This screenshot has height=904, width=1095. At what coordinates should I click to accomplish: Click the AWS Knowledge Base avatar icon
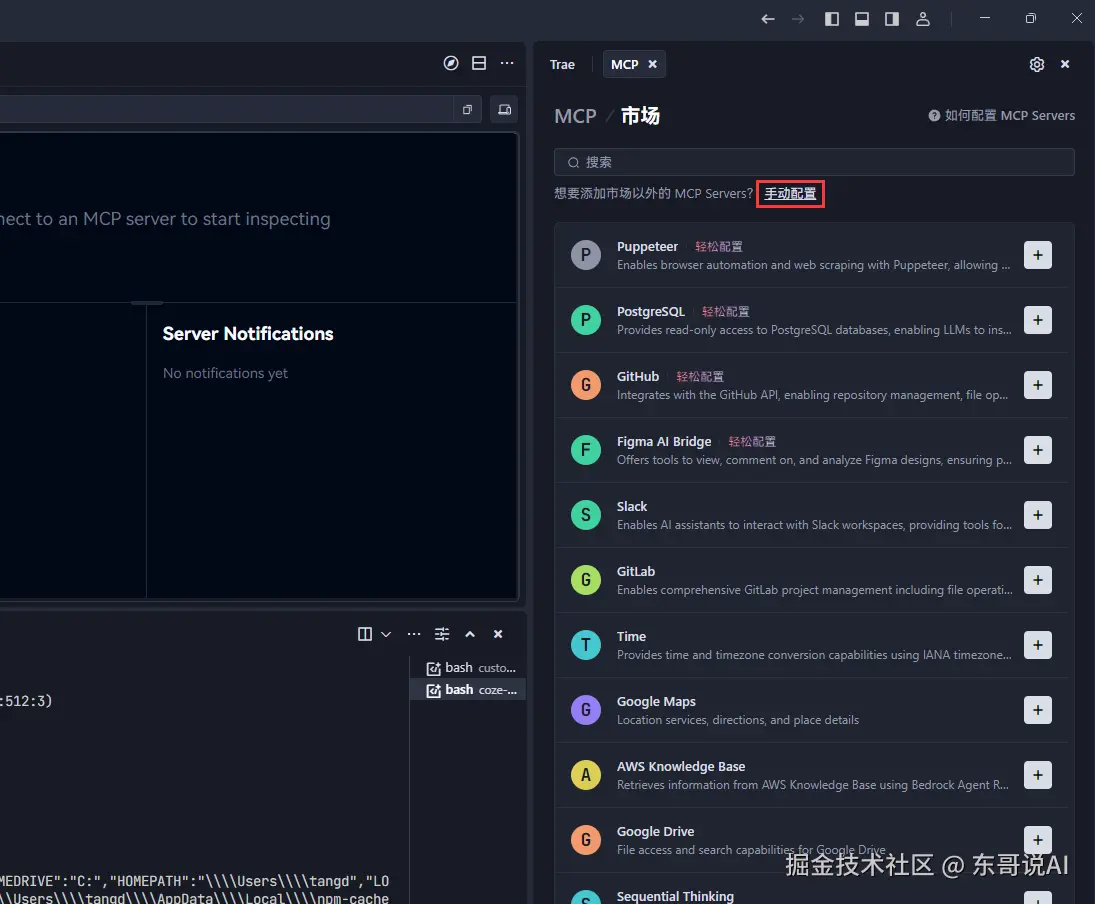point(586,775)
